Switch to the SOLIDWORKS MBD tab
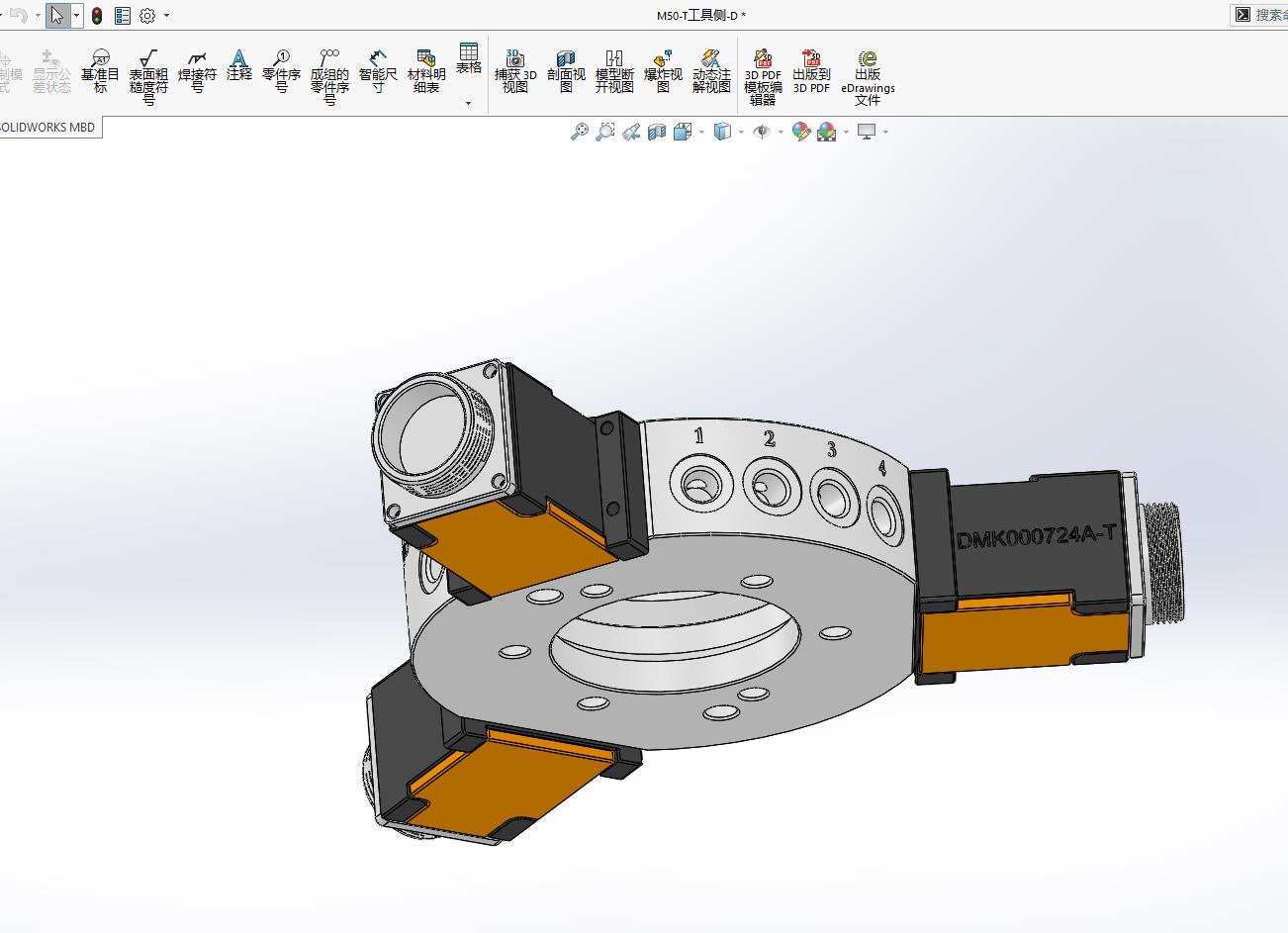 pyautogui.click(x=47, y=128)
